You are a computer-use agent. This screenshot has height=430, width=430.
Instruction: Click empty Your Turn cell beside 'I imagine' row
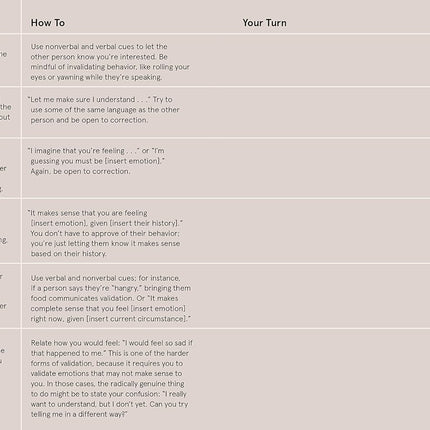point(333,168)
